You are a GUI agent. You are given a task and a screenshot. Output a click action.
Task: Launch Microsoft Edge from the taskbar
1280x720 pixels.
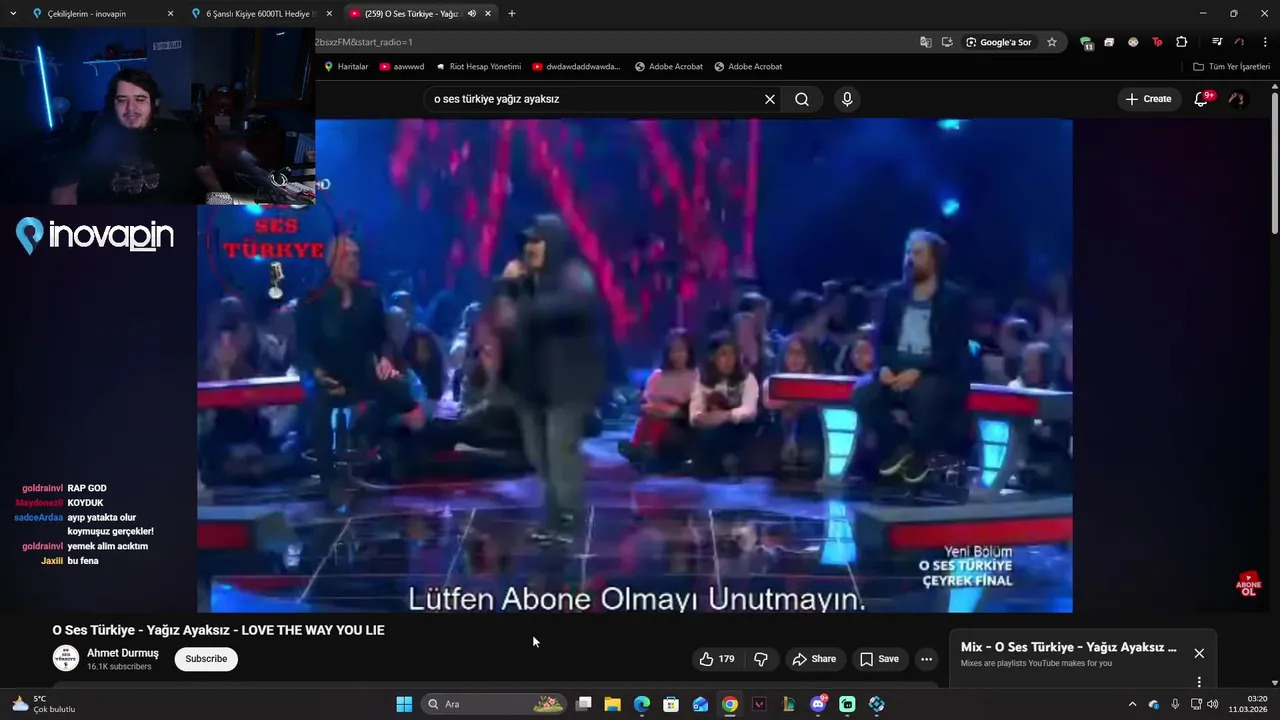tap(642, 704)
